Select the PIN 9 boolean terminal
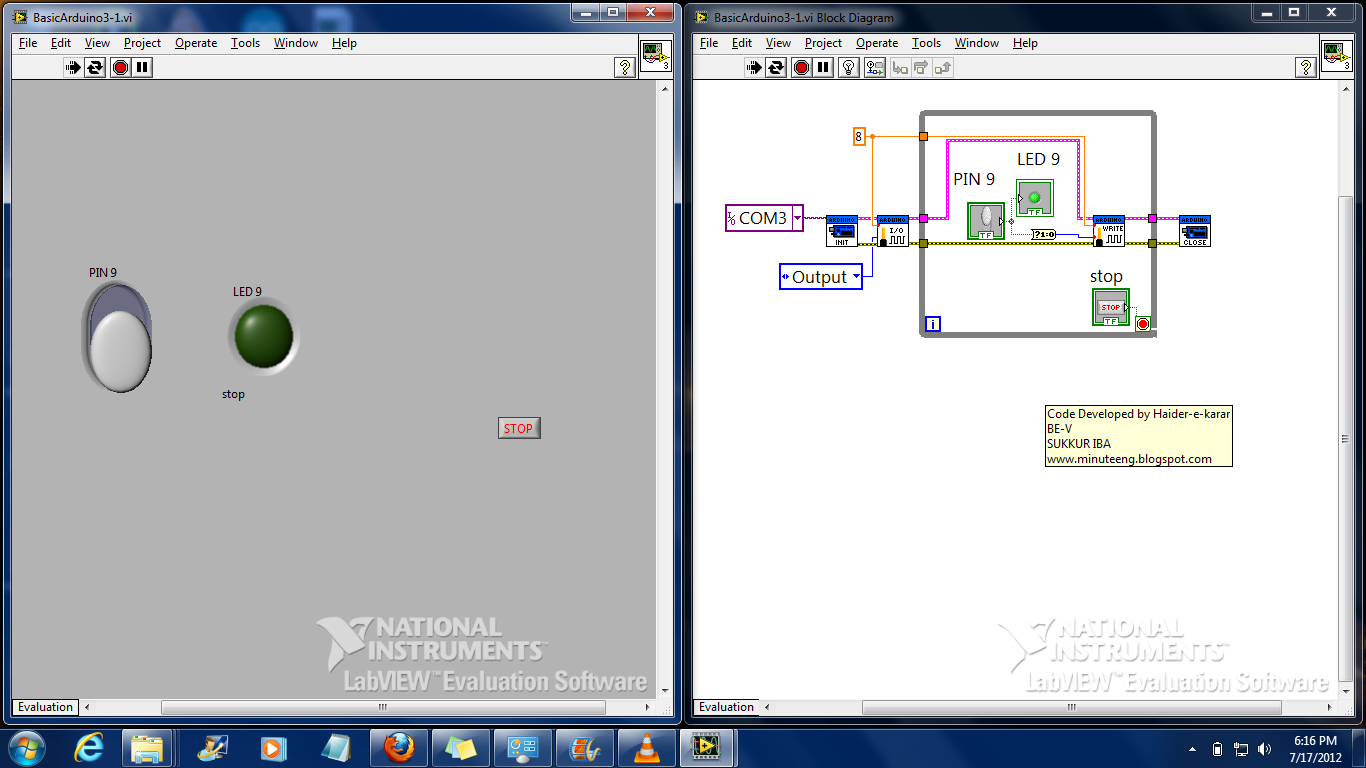Viewport: 1366px width, 768px height. click(x=986, y=221)
